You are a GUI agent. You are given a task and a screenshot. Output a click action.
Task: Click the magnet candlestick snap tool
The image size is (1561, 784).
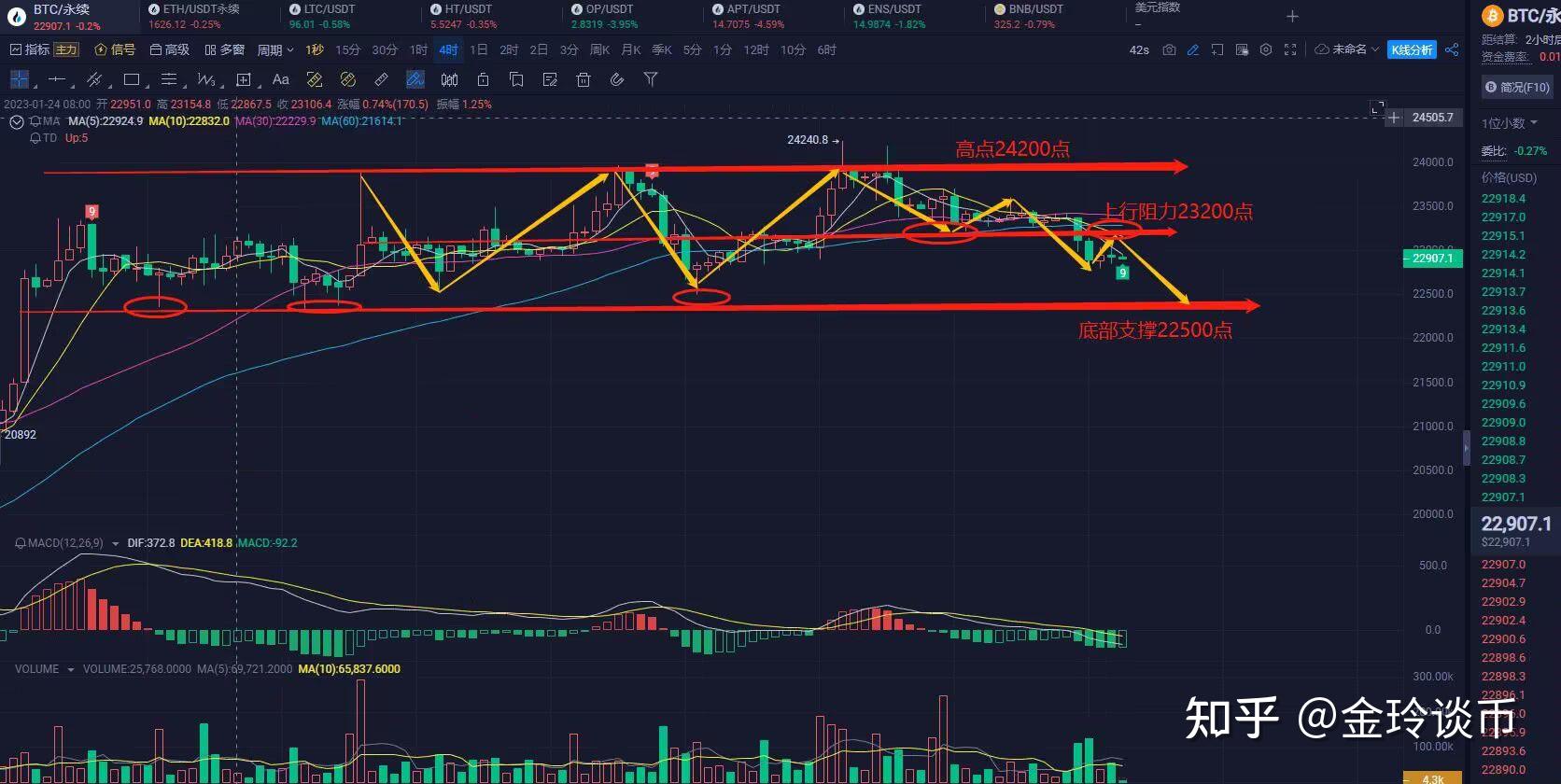(x=449, y=79)
